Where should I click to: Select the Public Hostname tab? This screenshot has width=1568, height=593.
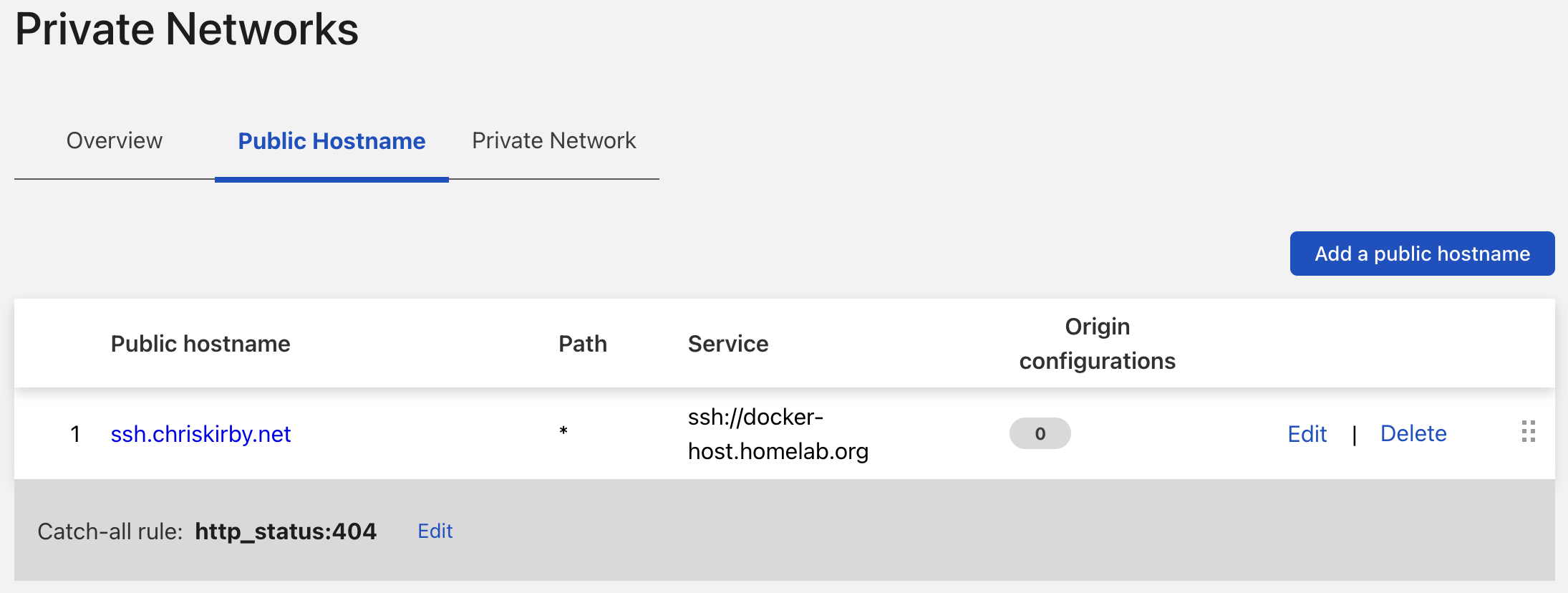coord(331,141)
